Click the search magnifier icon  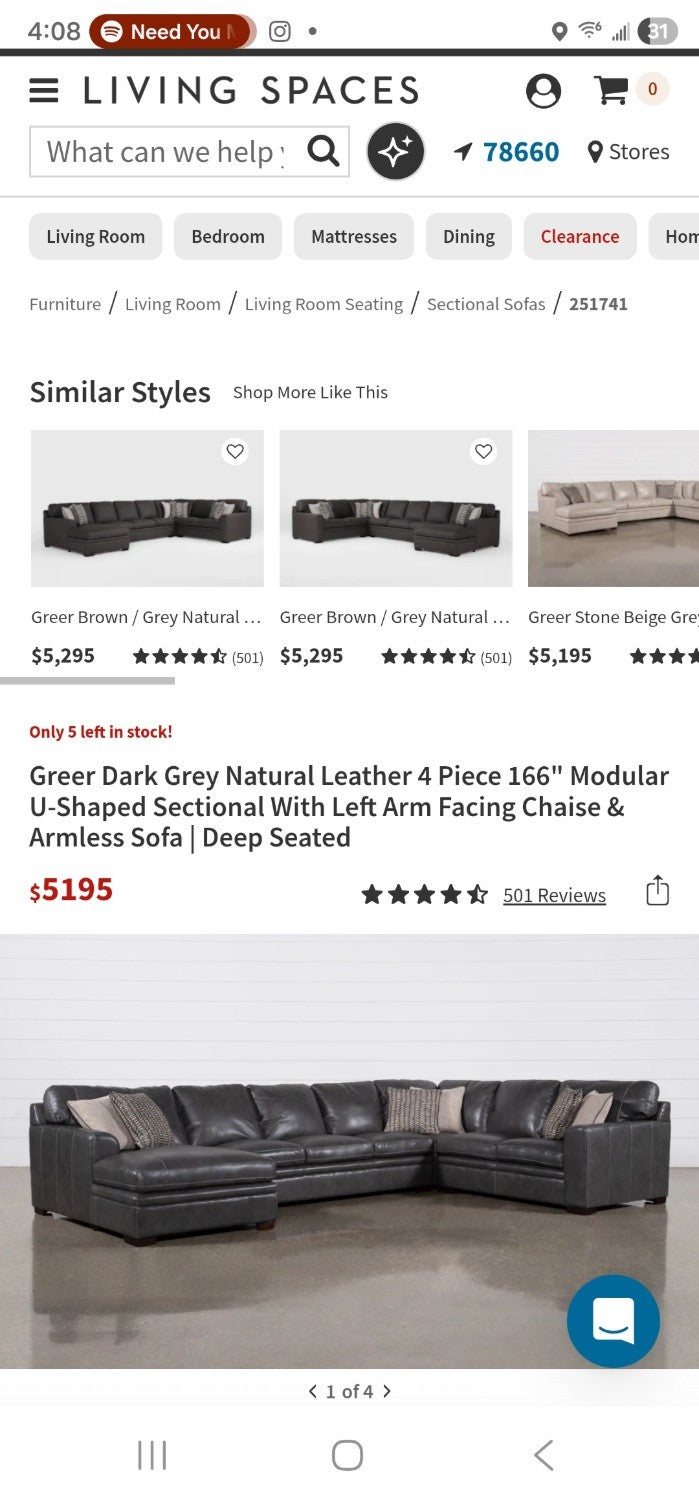coord(322,150)
